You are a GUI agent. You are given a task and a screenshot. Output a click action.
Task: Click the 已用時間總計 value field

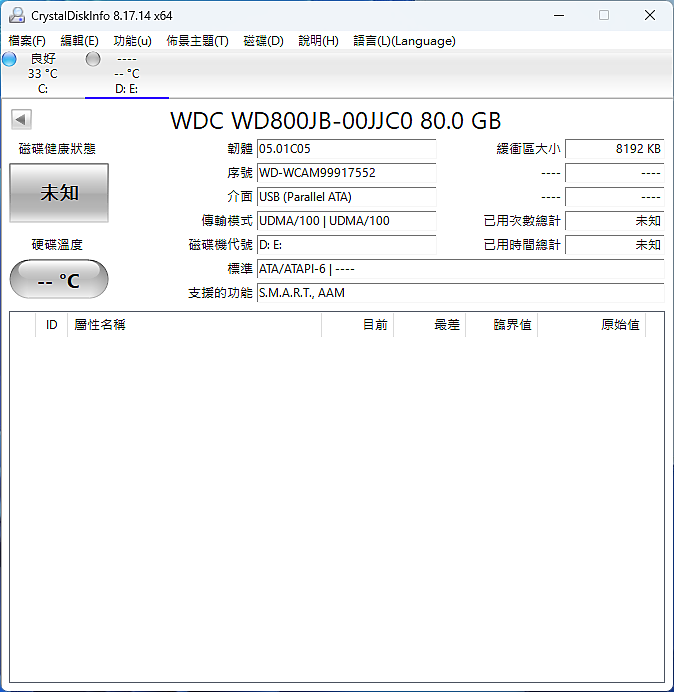(x=614, y=244)
